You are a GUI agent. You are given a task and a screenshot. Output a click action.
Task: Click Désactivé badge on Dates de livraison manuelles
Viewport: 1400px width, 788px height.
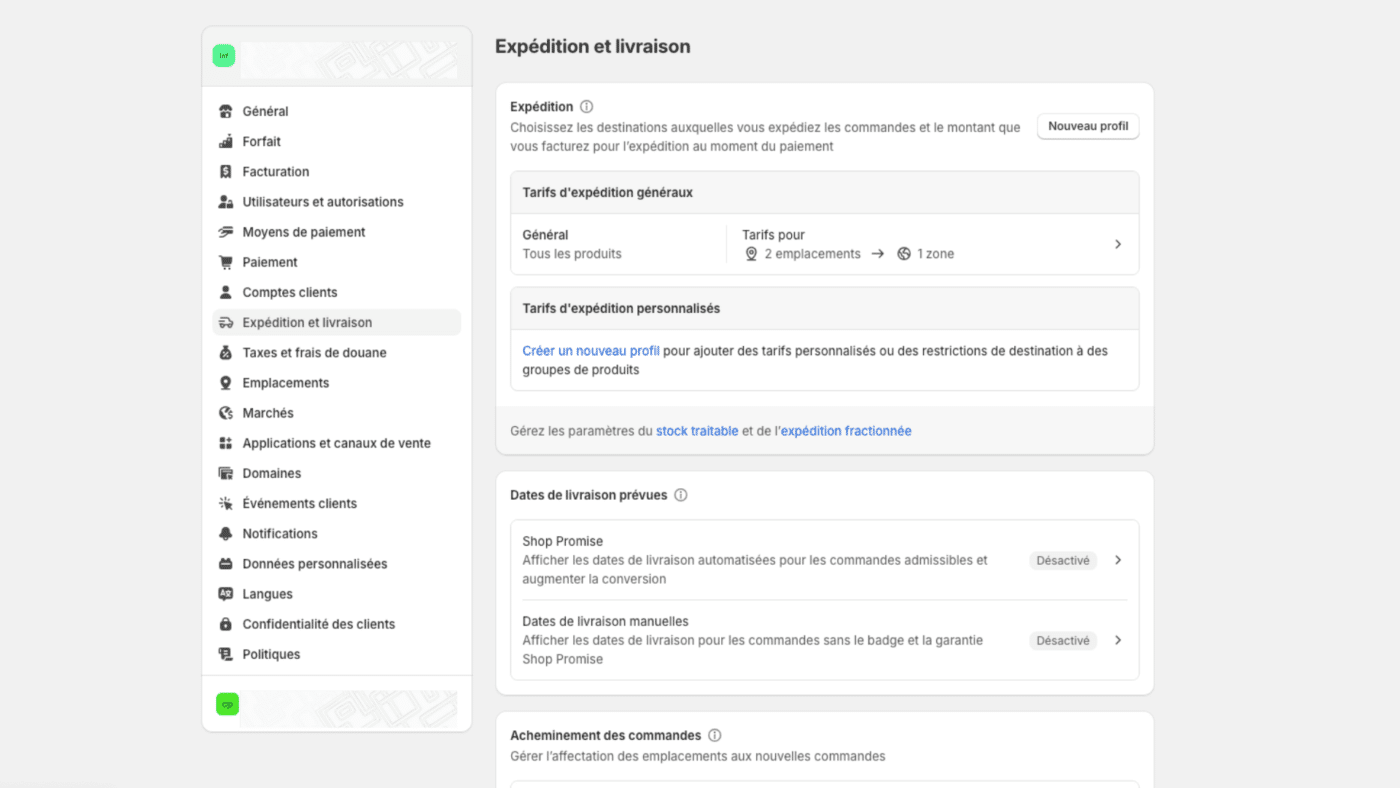click(x=1063, y=640)
